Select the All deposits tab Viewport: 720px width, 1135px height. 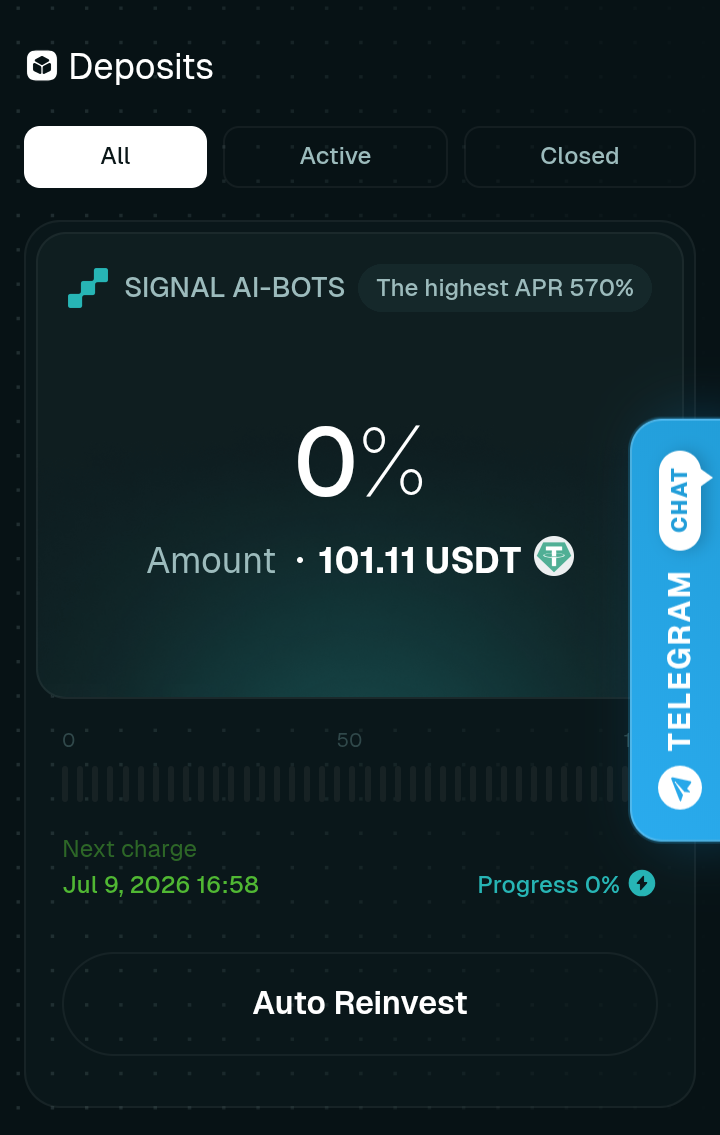[x=116, y=156]
